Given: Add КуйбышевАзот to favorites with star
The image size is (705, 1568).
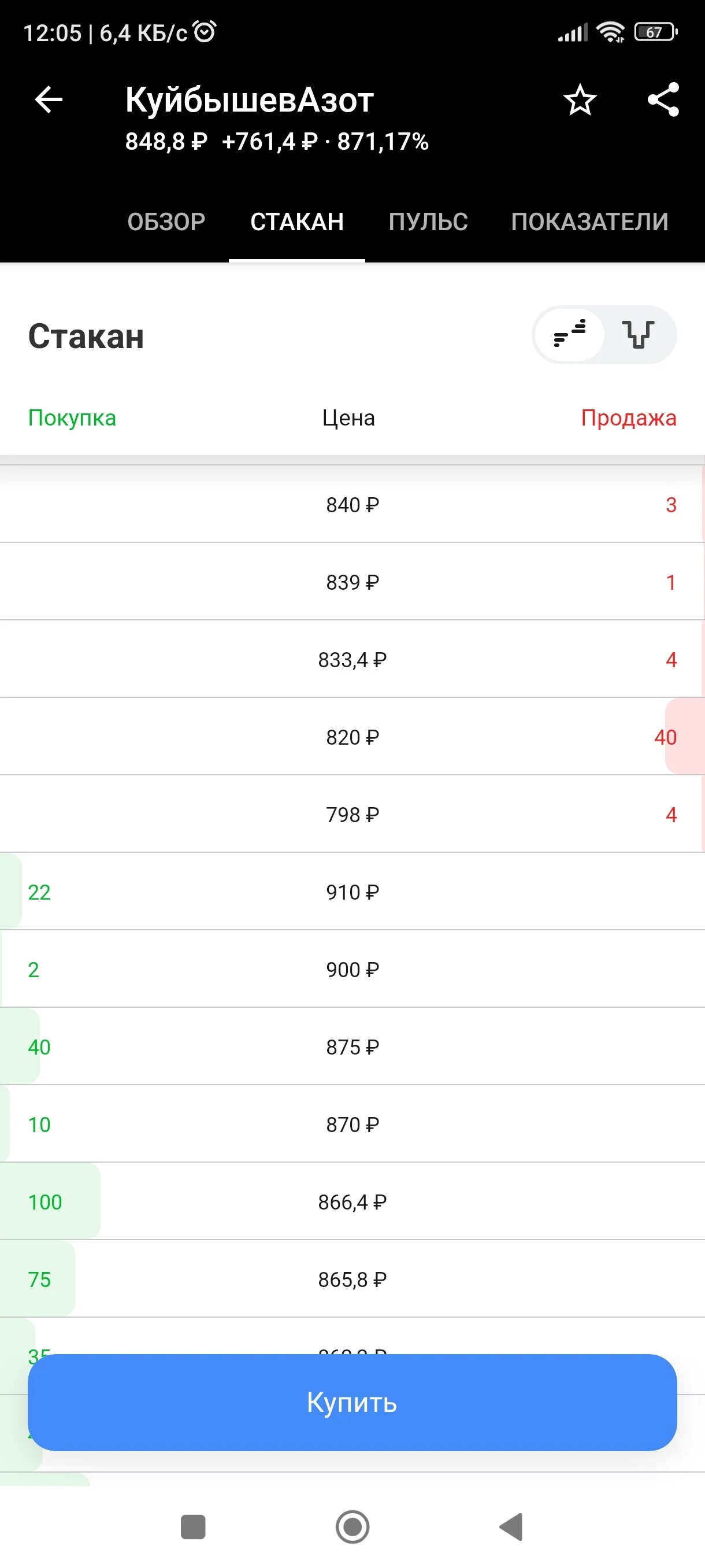Looking at the screenshot, I should click(x=580, y=100).
